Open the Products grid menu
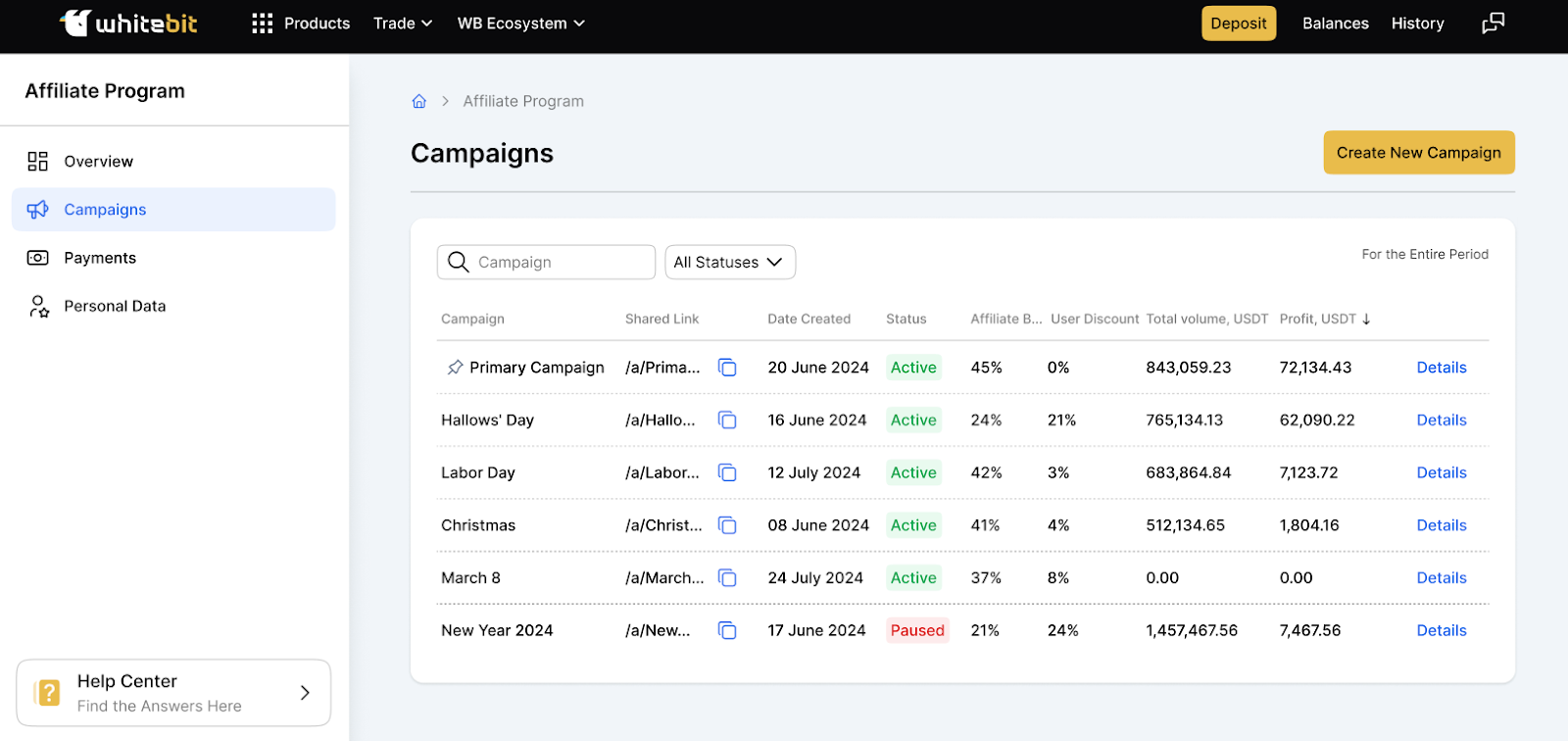 click(x=262, y=24)
